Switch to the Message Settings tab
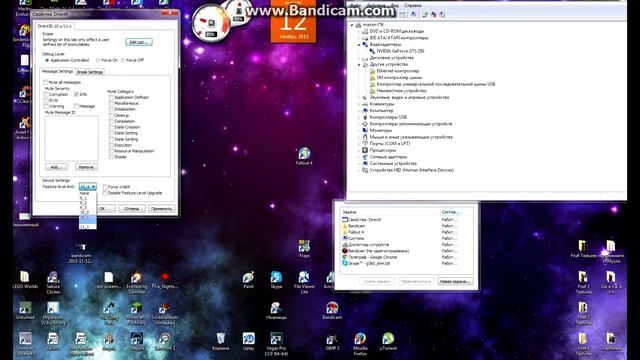The image size is (640, 360). tap(57, 71)
